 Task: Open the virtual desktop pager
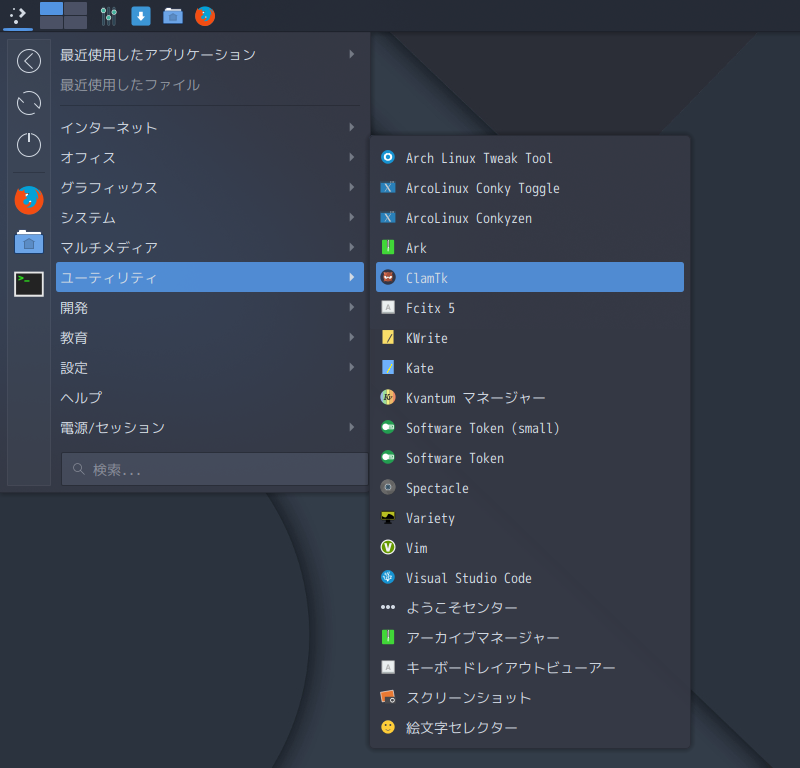click(x=63, y=15)
